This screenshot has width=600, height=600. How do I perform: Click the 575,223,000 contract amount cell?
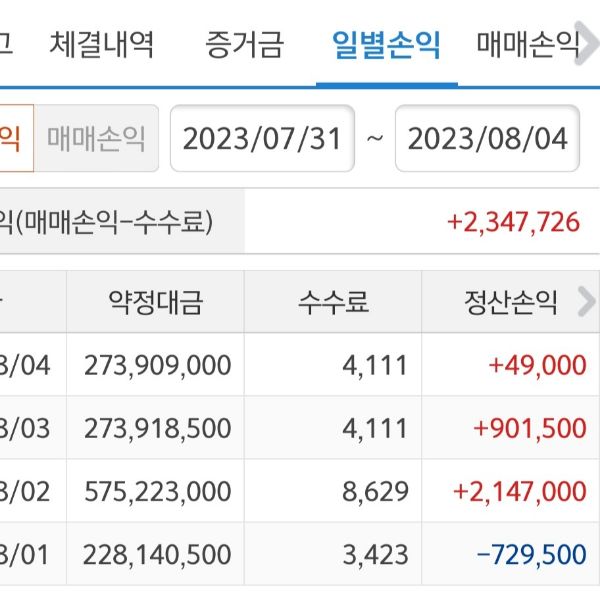coord(160,491)
